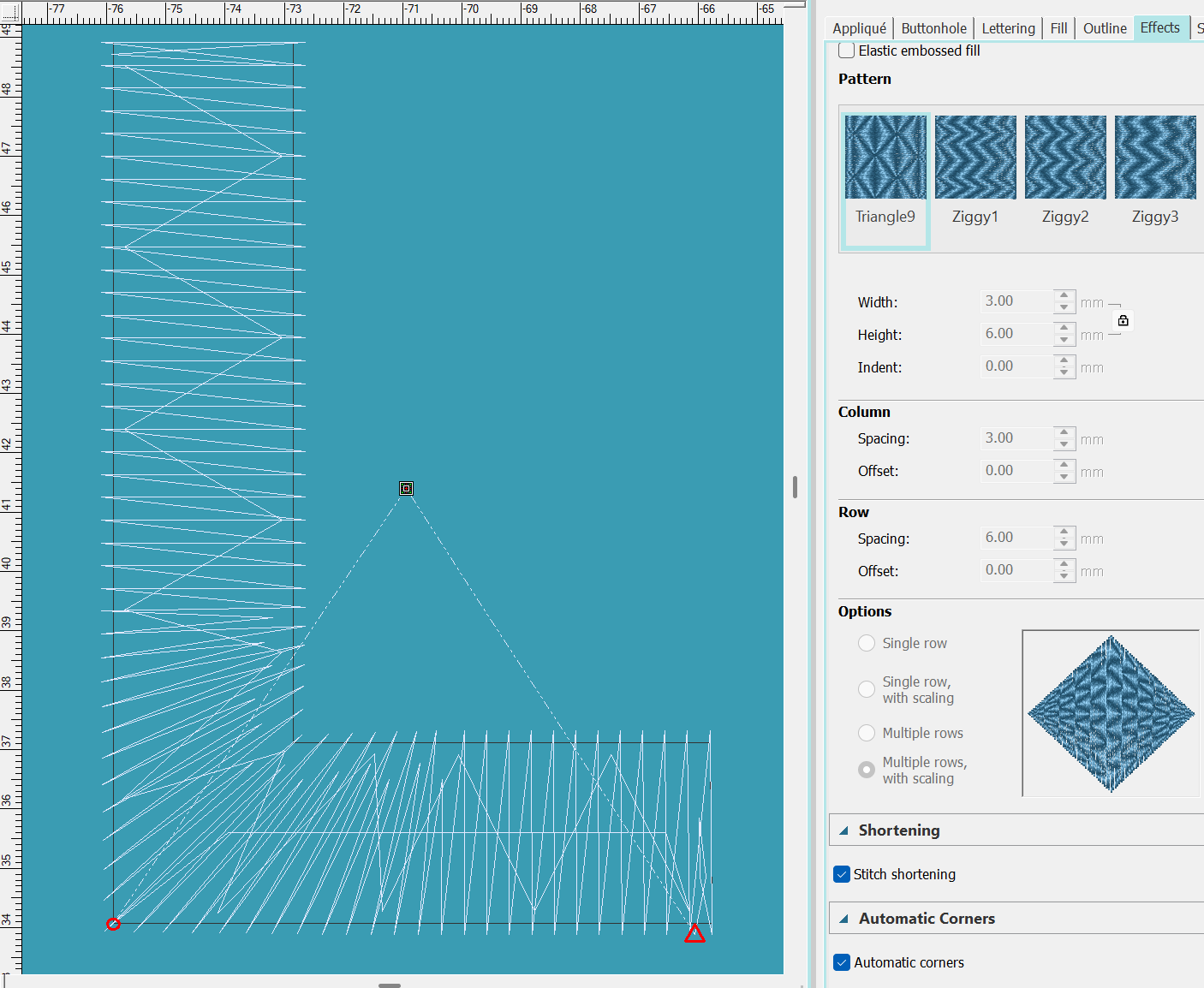The height and width of the screenshot is (988, 1204).
Task: Toggle Elastic embossed fill checkbox
Action: (x=846, y=51)
